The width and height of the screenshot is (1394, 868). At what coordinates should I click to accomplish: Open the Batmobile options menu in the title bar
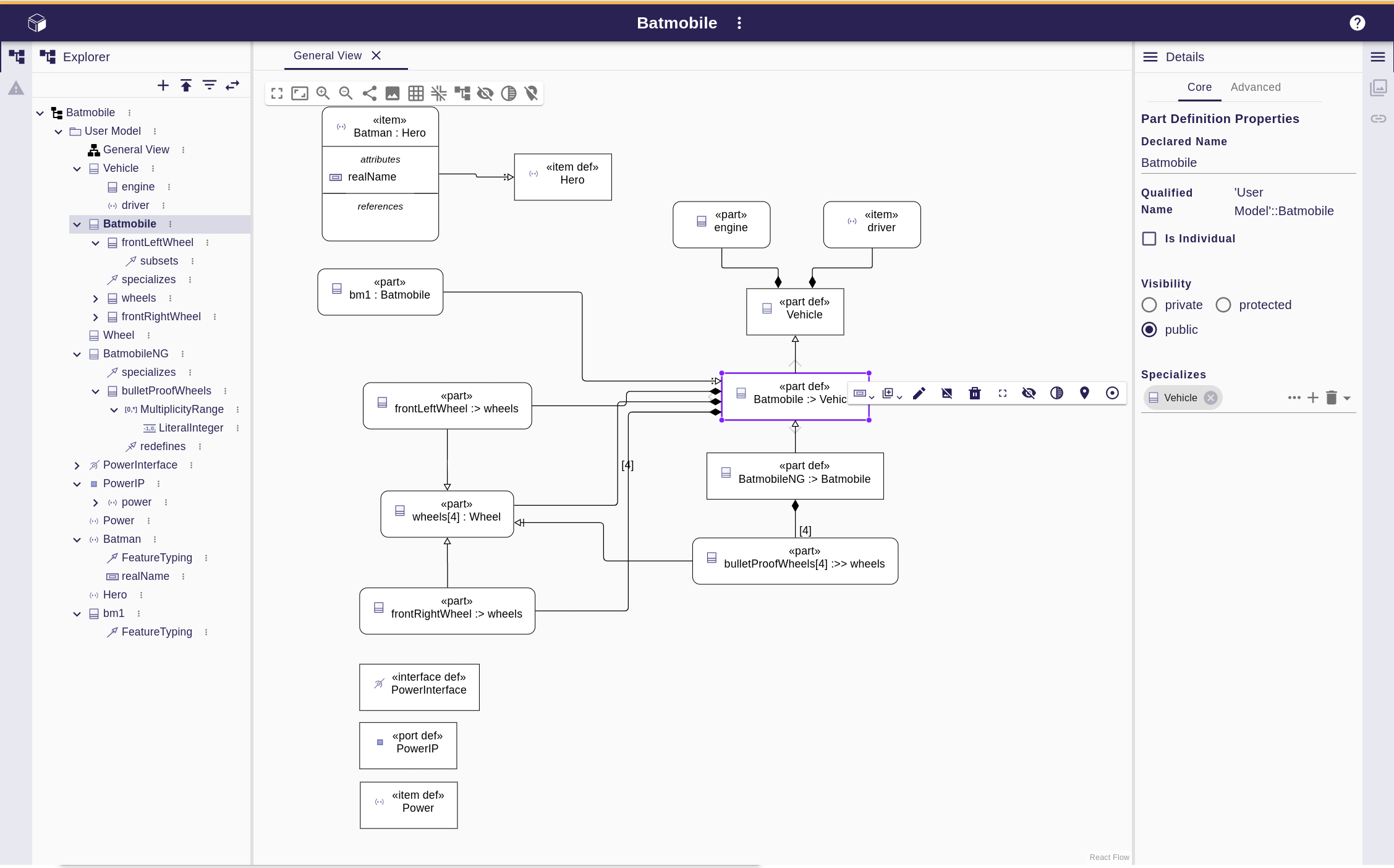[x=739, y=23]
